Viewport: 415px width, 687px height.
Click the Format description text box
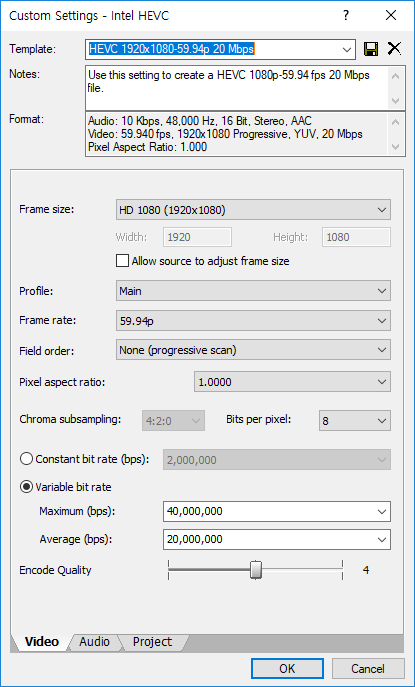(x=237, y=135)
